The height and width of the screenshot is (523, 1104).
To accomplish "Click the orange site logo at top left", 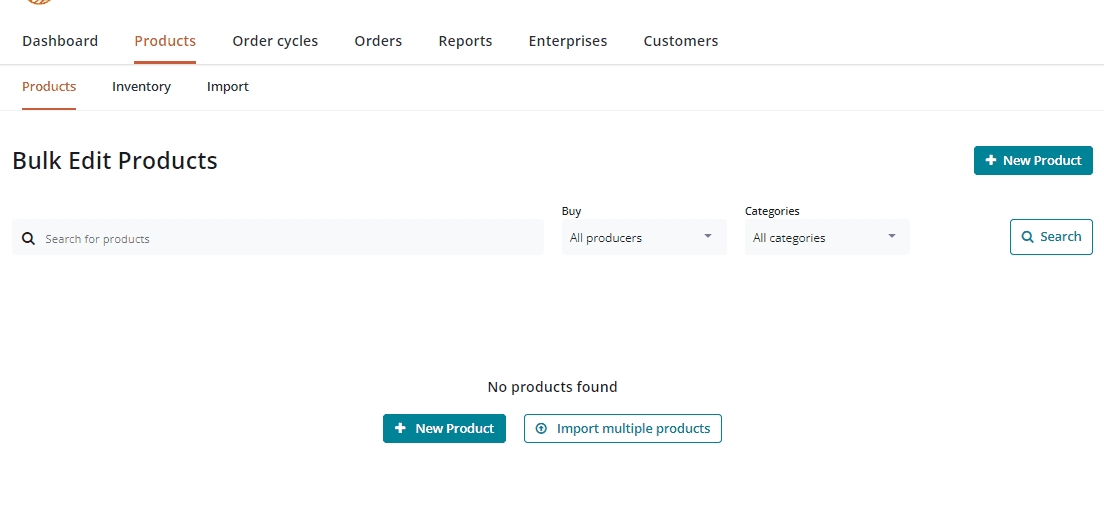I will pos(38,2).
